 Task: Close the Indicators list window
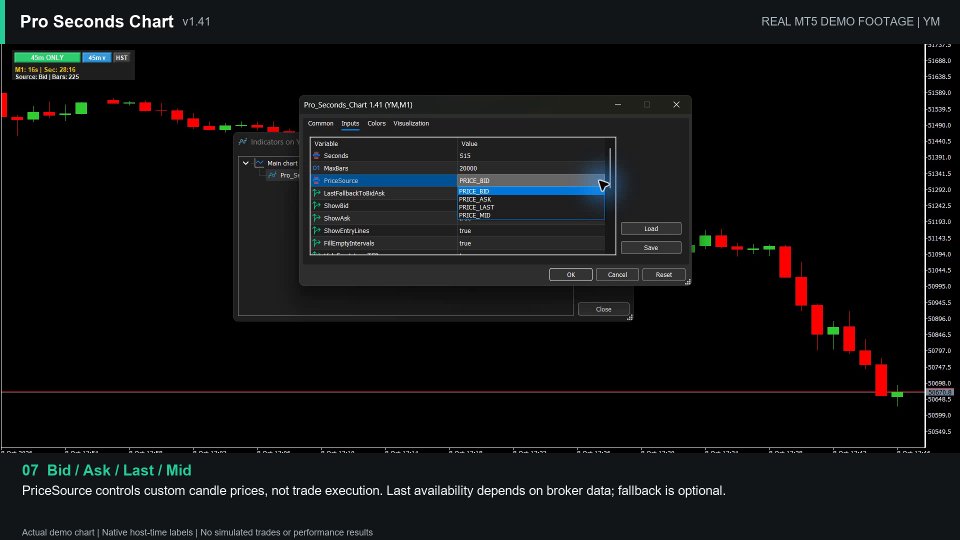[604, 309]
